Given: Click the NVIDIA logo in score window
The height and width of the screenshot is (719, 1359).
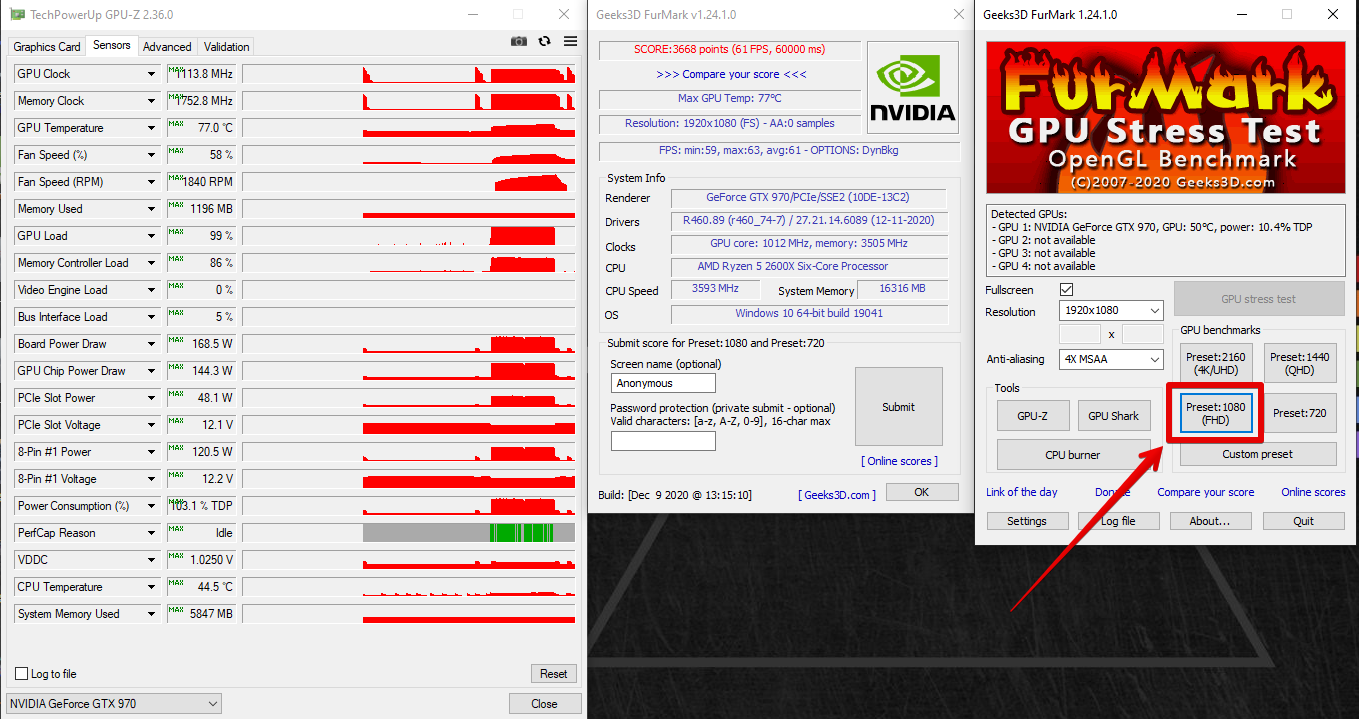Looking at the screenshot, I should 911,87.
